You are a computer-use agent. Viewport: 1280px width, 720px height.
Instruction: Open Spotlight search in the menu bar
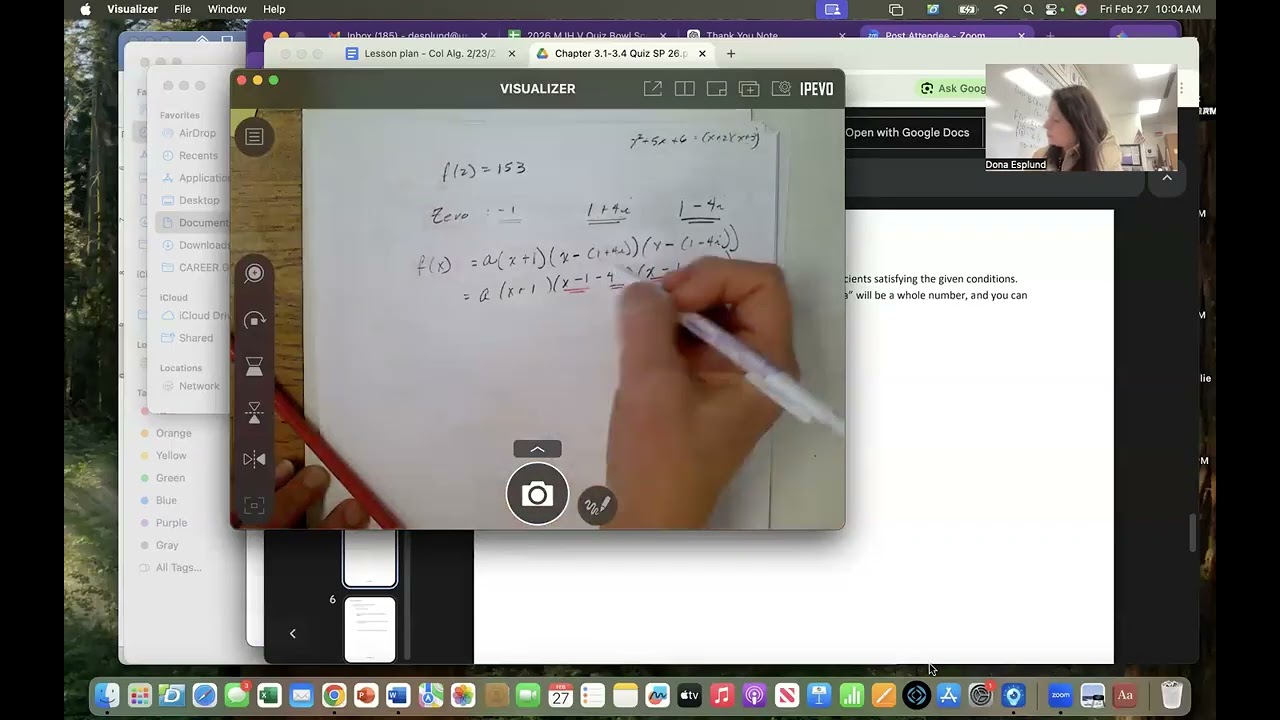coord(1029,9)
